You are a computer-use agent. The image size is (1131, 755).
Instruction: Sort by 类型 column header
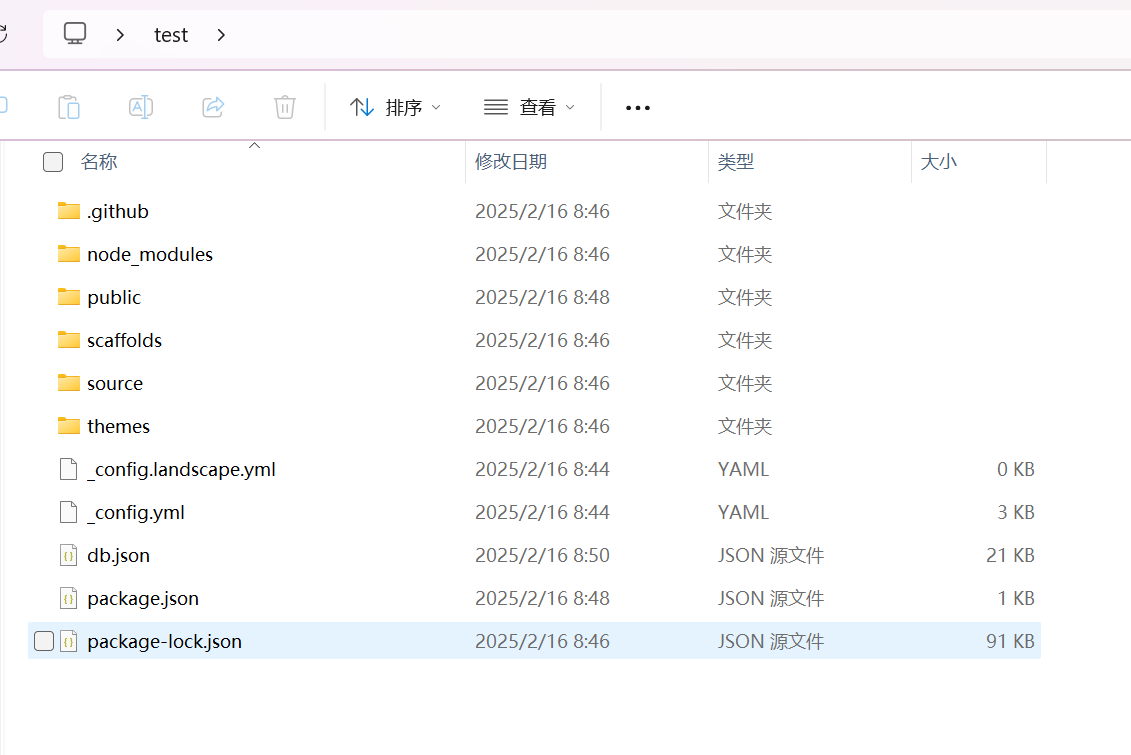click(736, 162)
